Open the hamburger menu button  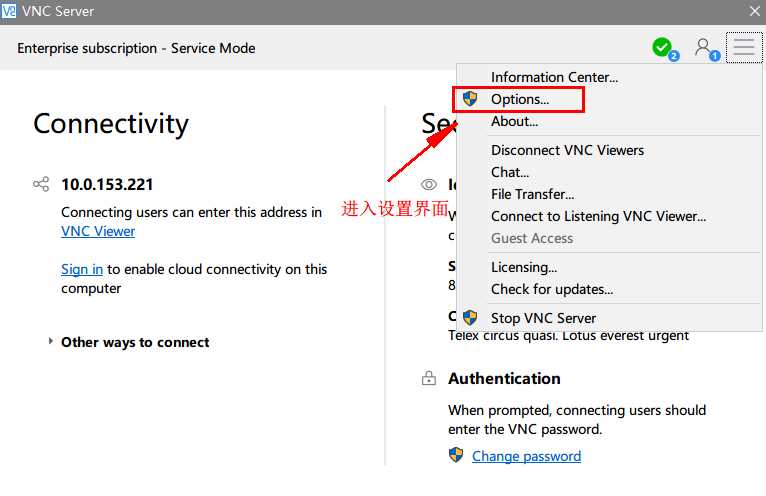744,47
